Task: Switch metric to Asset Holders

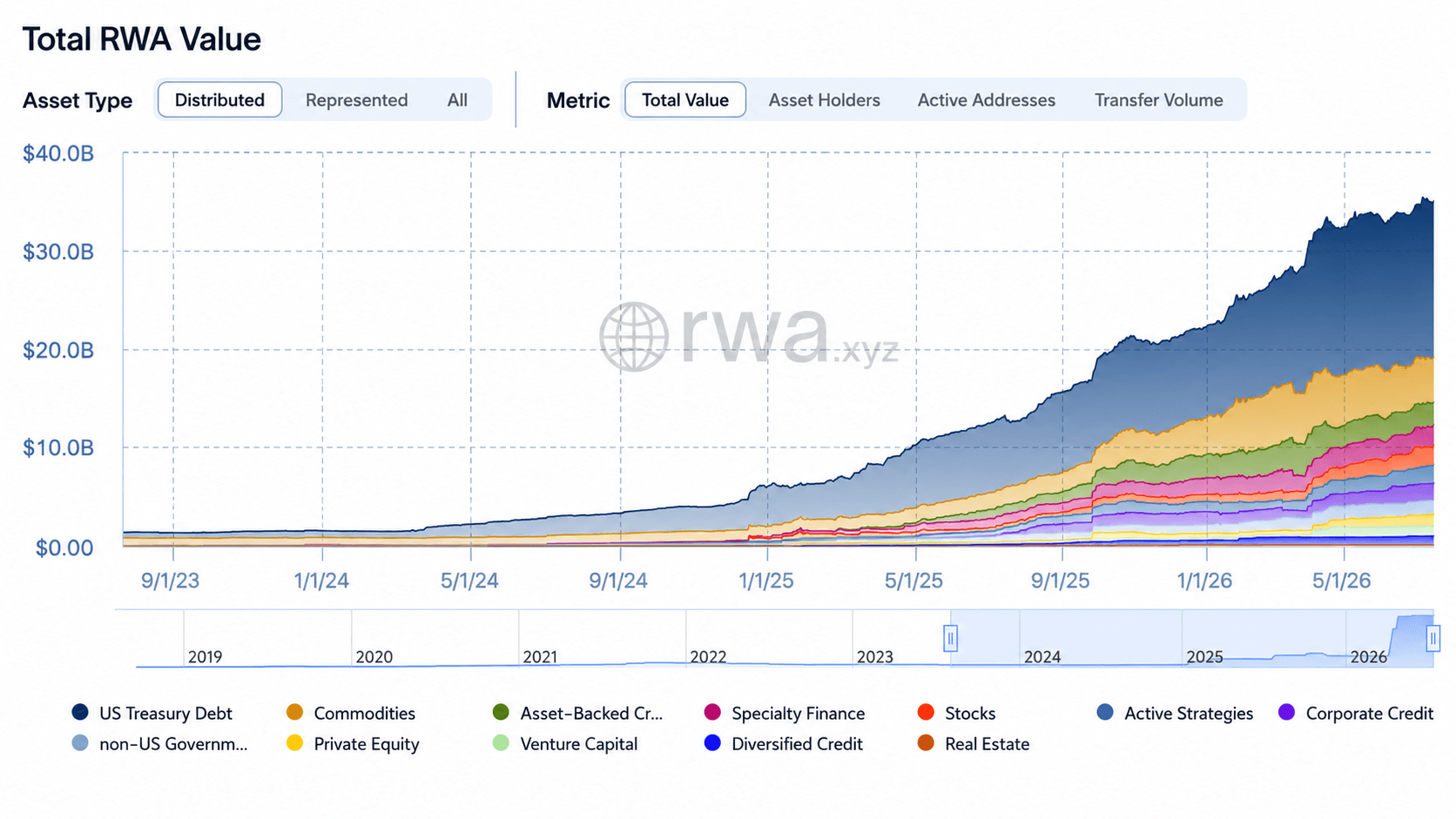Action: click(x=824, y=100)
